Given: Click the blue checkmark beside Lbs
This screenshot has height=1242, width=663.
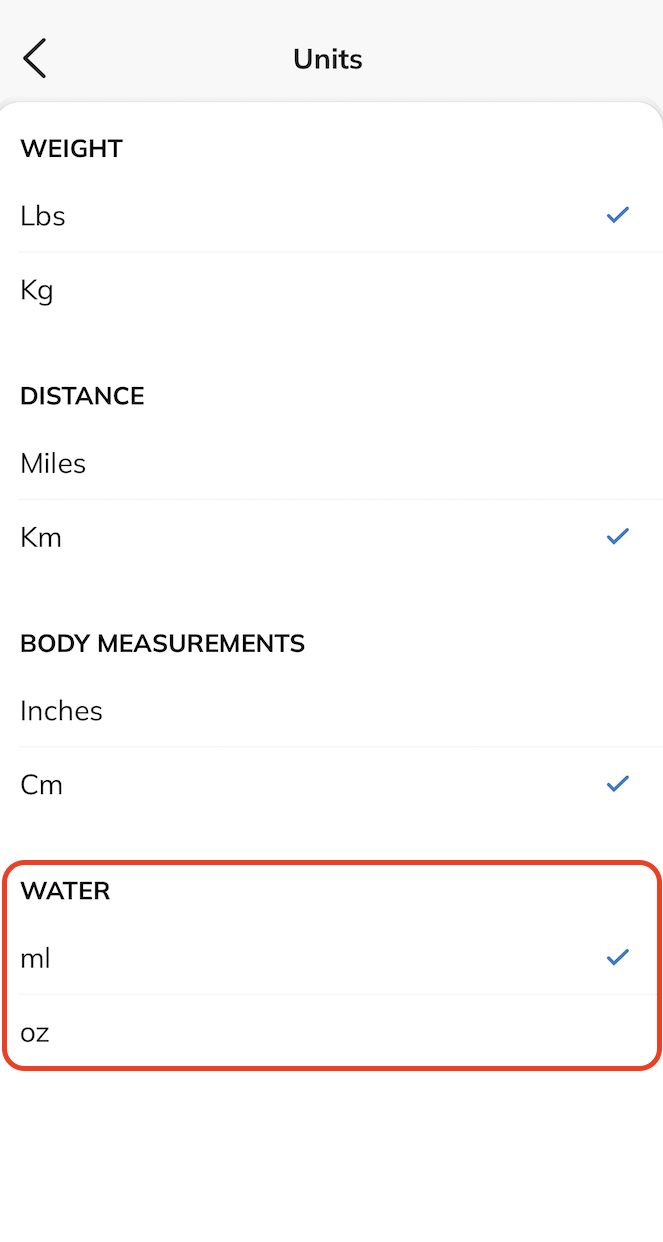Looking at the screenshot, I should coord(618,215).
